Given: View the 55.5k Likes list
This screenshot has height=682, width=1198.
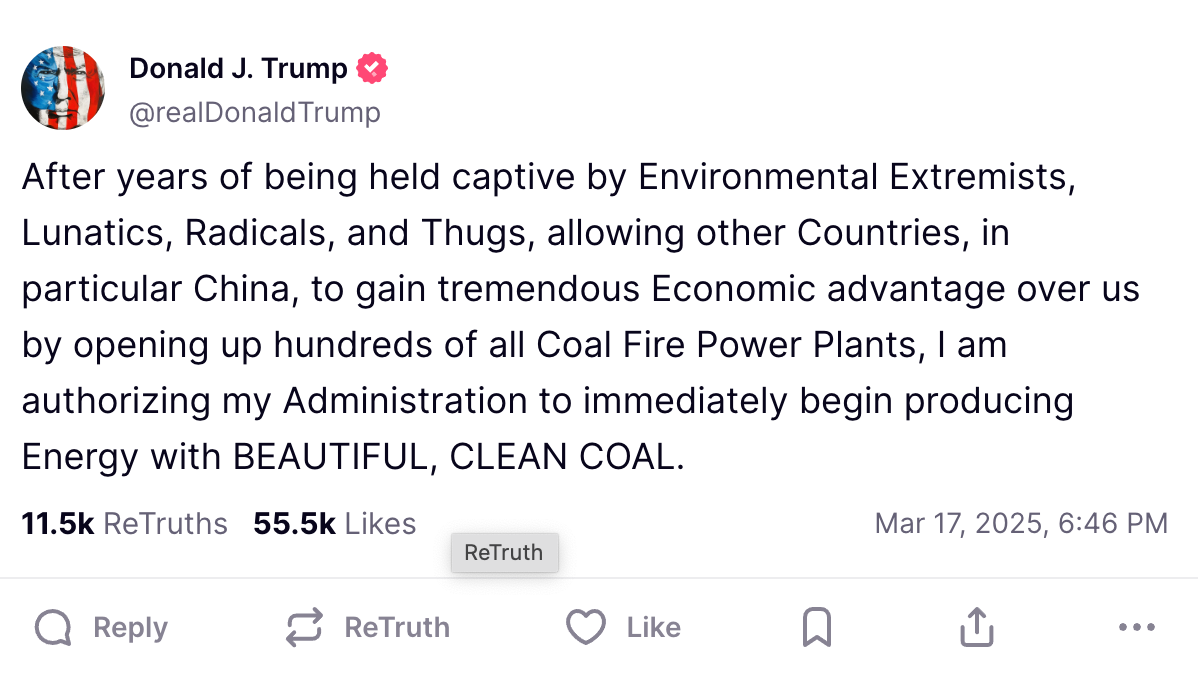Looking at the screenshot, I should (334, 523).
